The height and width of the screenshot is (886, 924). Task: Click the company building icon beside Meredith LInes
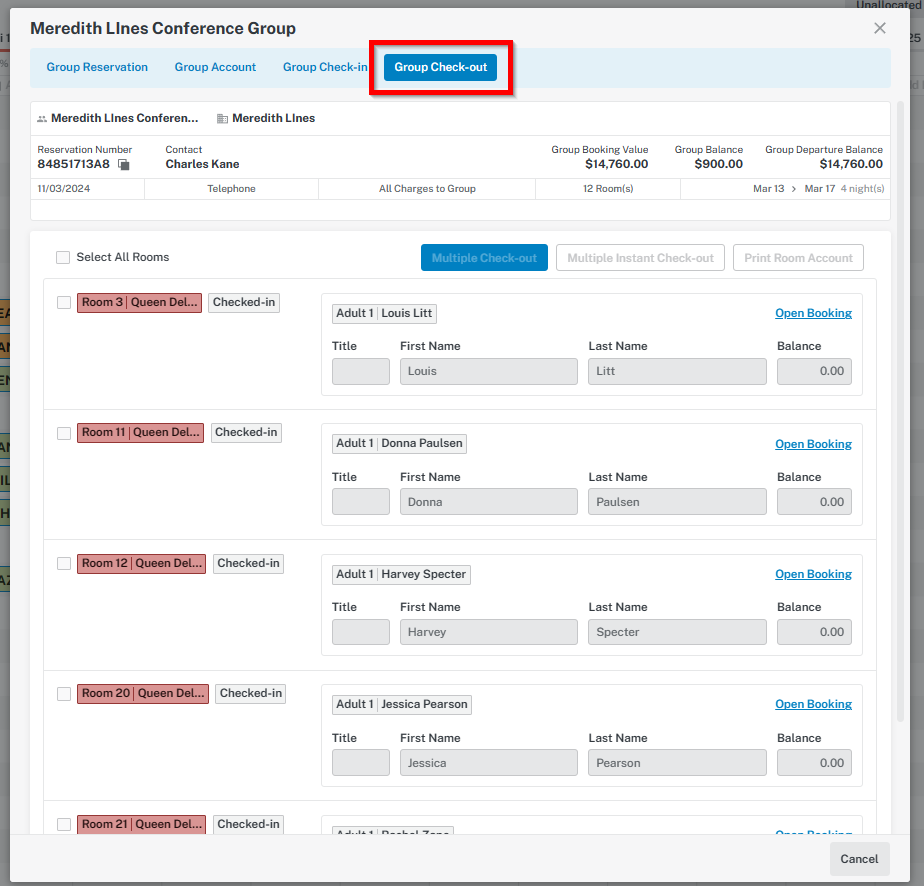(222, 119)
